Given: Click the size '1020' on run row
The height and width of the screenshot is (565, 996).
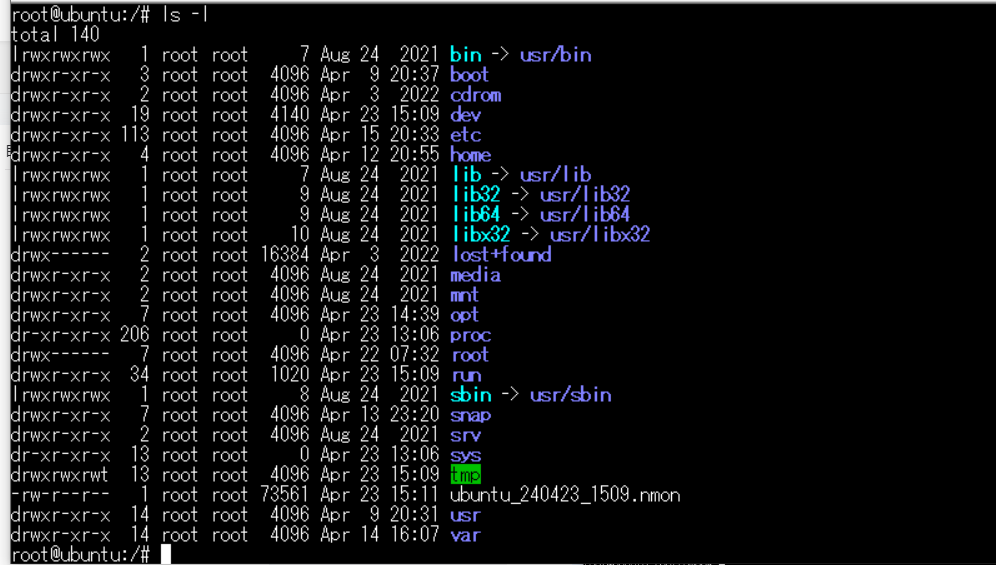Looking at the screenshot, I should 290,375.
